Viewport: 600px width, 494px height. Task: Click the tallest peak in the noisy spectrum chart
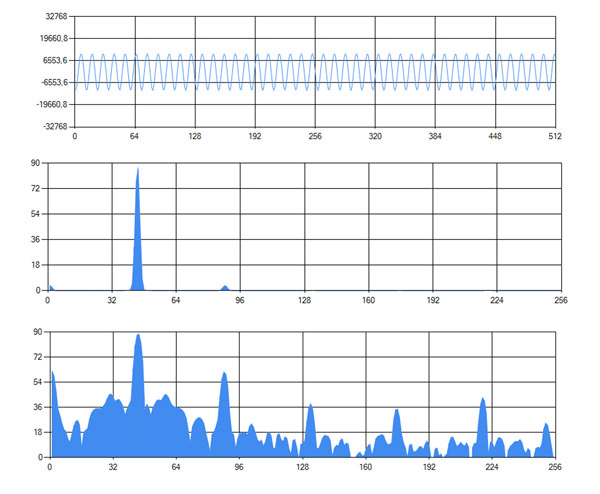click(x=138, y=394)
